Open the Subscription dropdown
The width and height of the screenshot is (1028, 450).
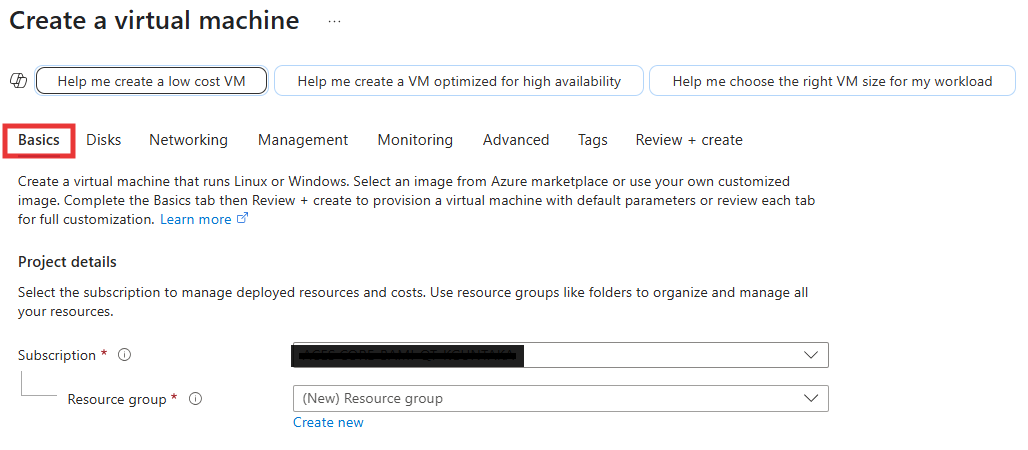pyautogui.click(x=560, y=355)
